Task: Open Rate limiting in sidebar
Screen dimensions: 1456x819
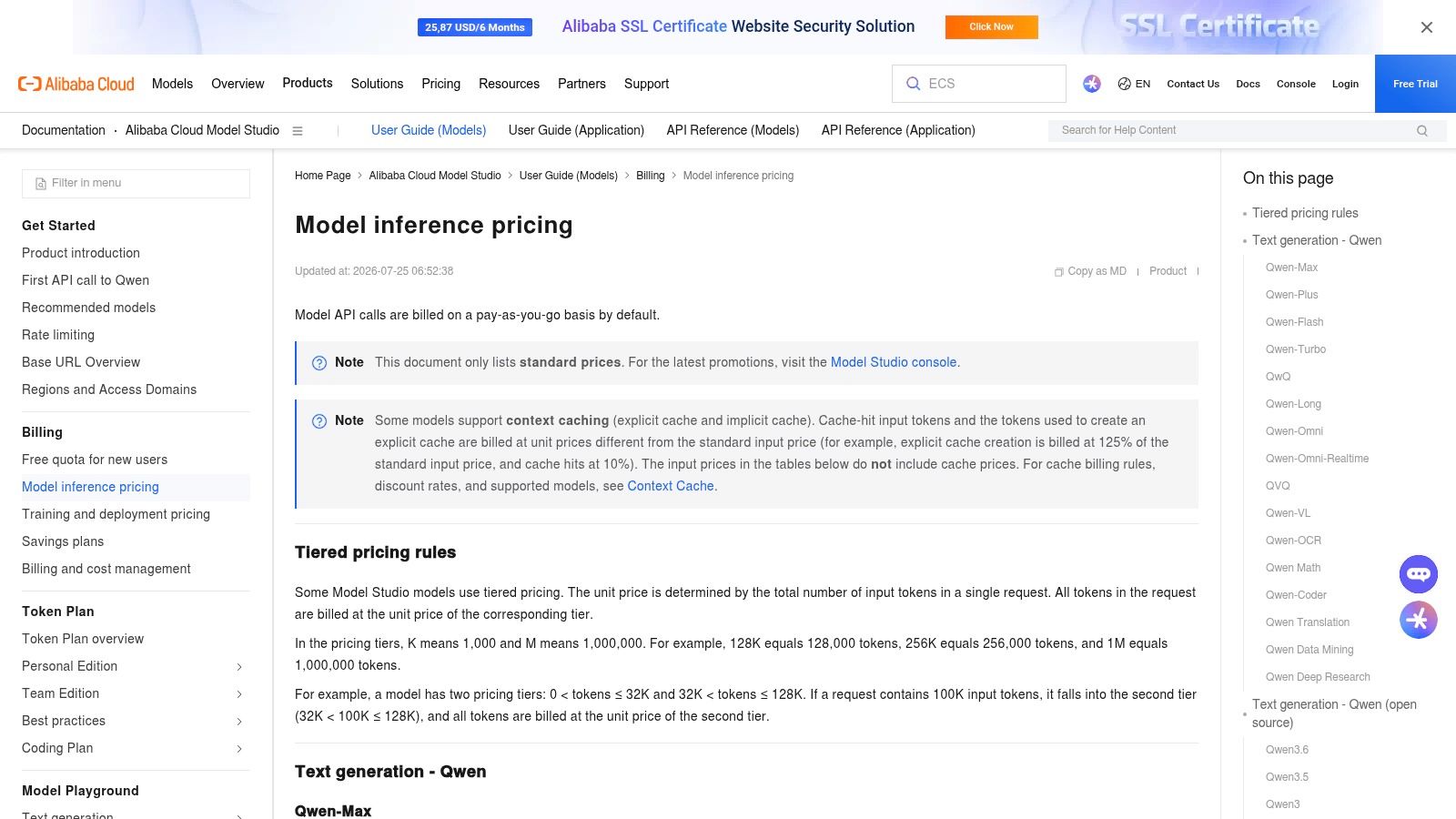Action: pos(58,335)
